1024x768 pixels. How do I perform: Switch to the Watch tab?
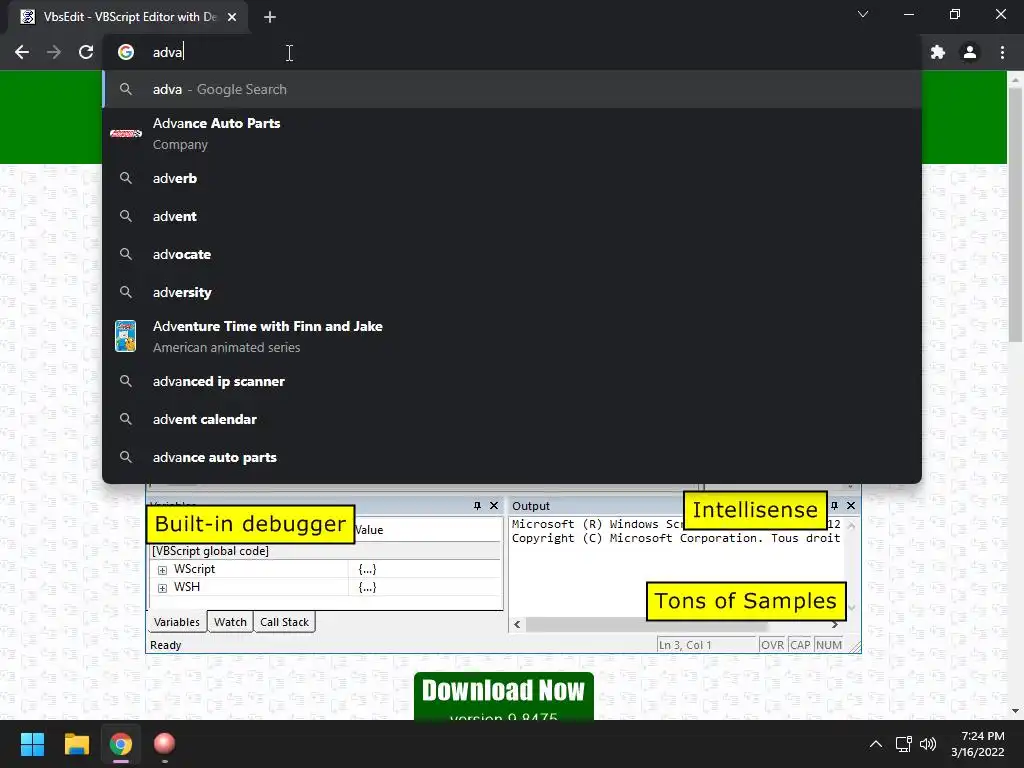[x=231, y=622]
